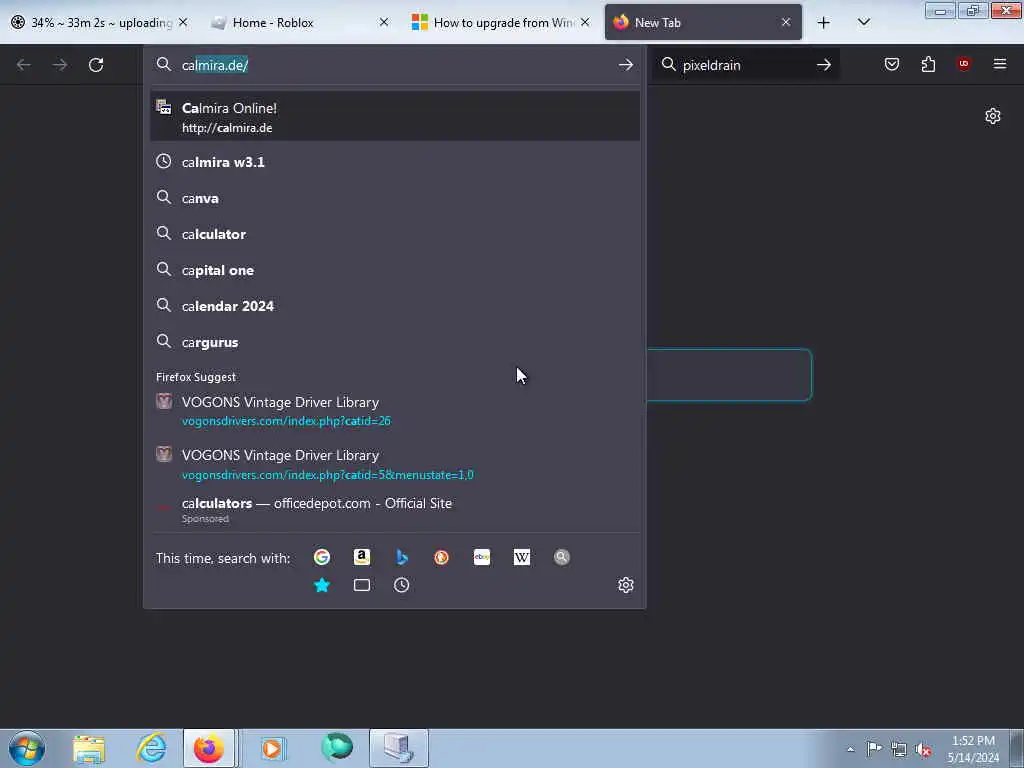The width and height of the screenshot is (1024, 768).
Task: Search with Amazon one-off engine icon
Action: tap(362, 557)
